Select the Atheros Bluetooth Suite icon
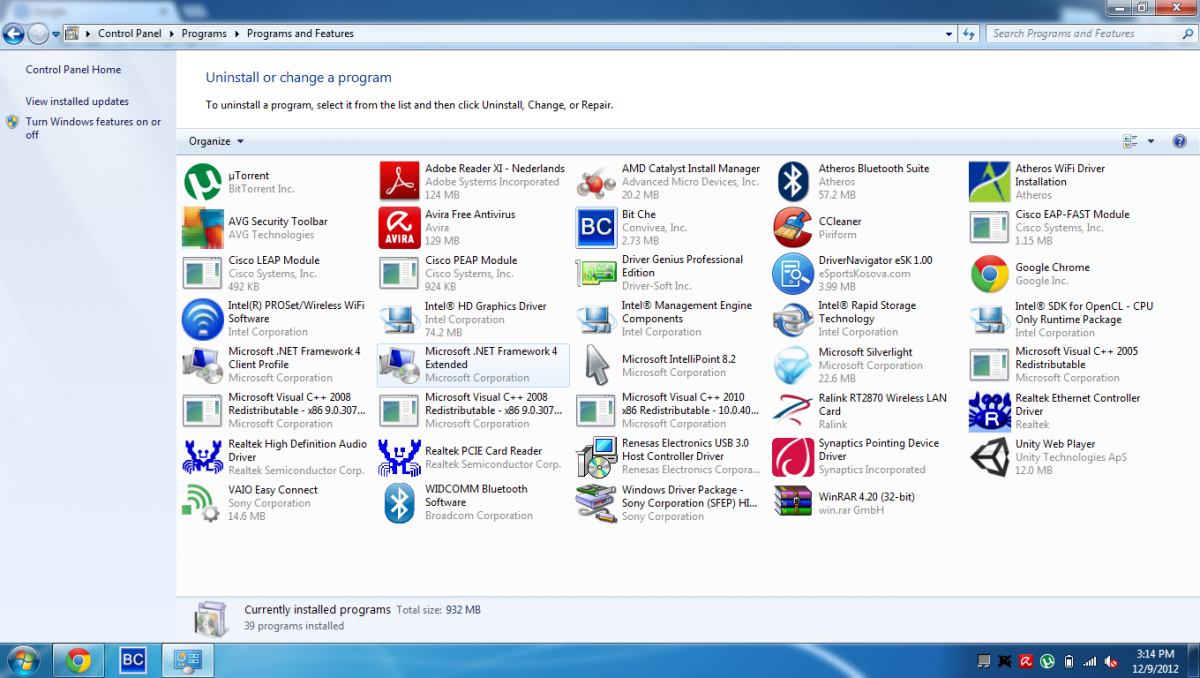 [x=793, y=182]
